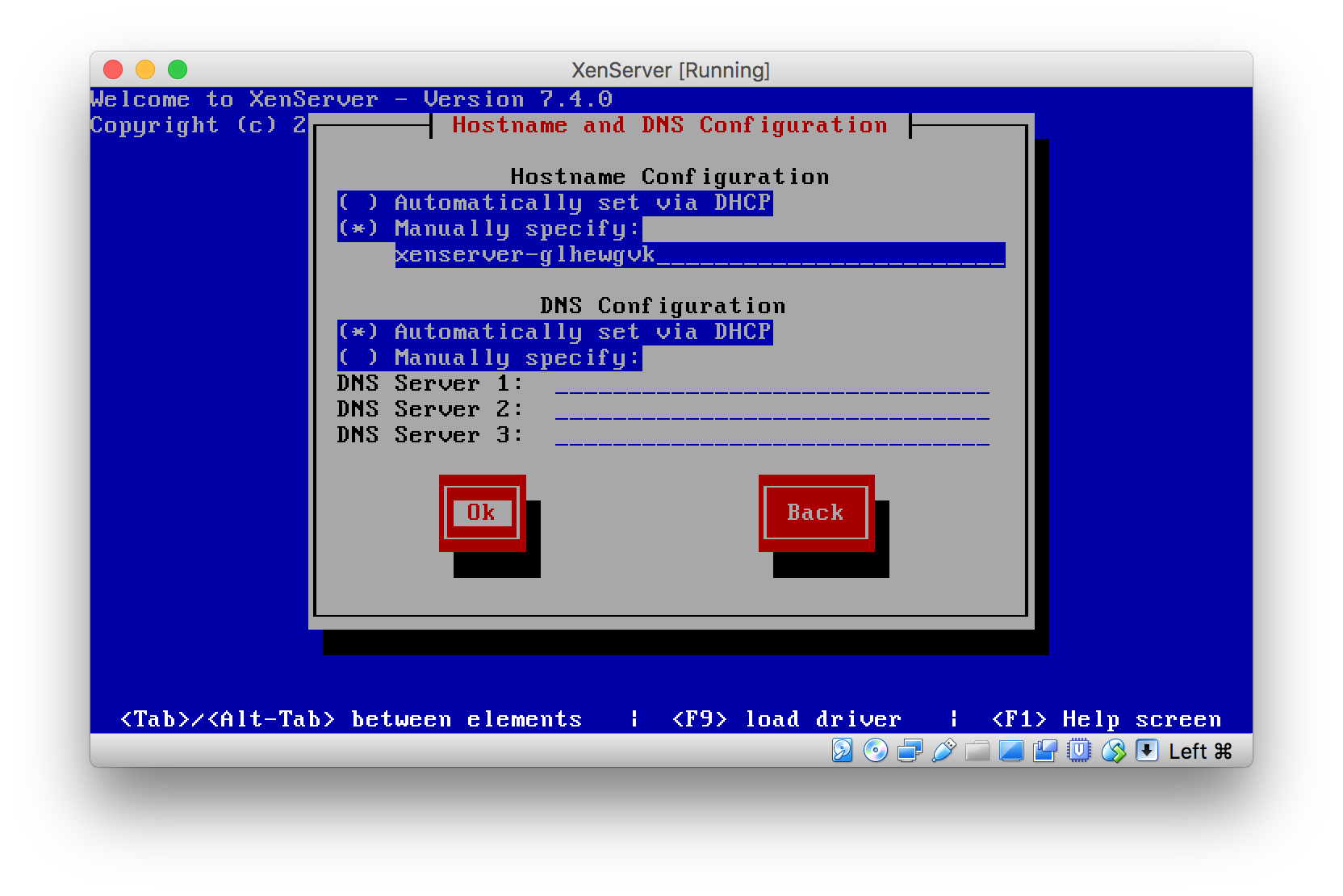Click the XenServer [Running] window title
The width and height of the screenshot is (1343, 896).
[671, 70]
